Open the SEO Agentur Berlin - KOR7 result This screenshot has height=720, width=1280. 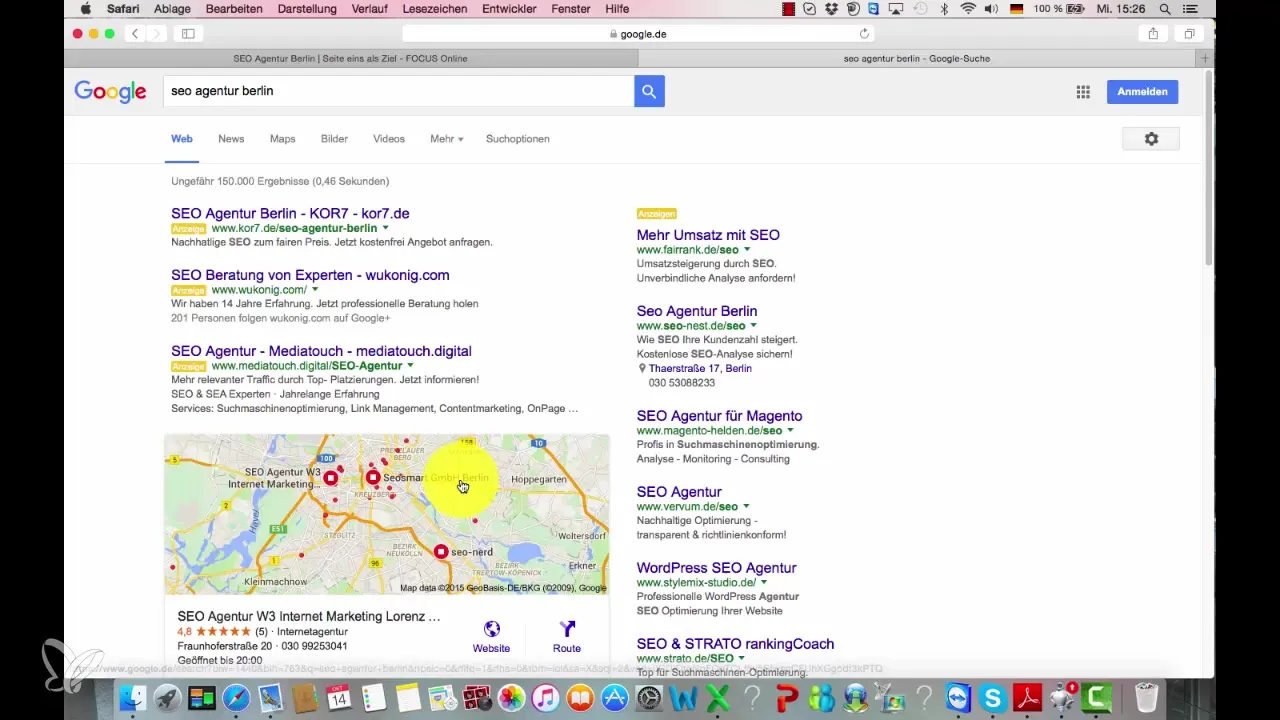290,213
